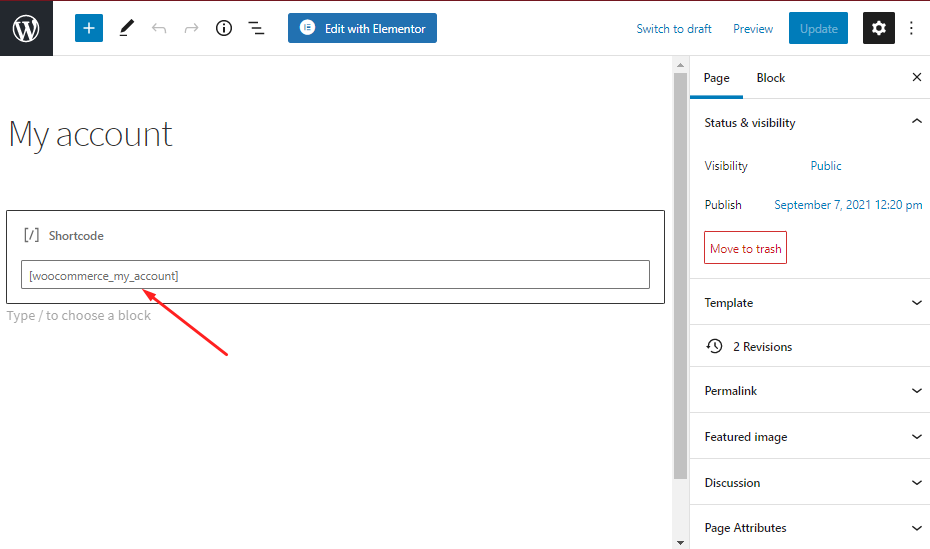Screen dimensions: 930x549
Task: Open the Options three-dot menu
Action: coord(912,28)
